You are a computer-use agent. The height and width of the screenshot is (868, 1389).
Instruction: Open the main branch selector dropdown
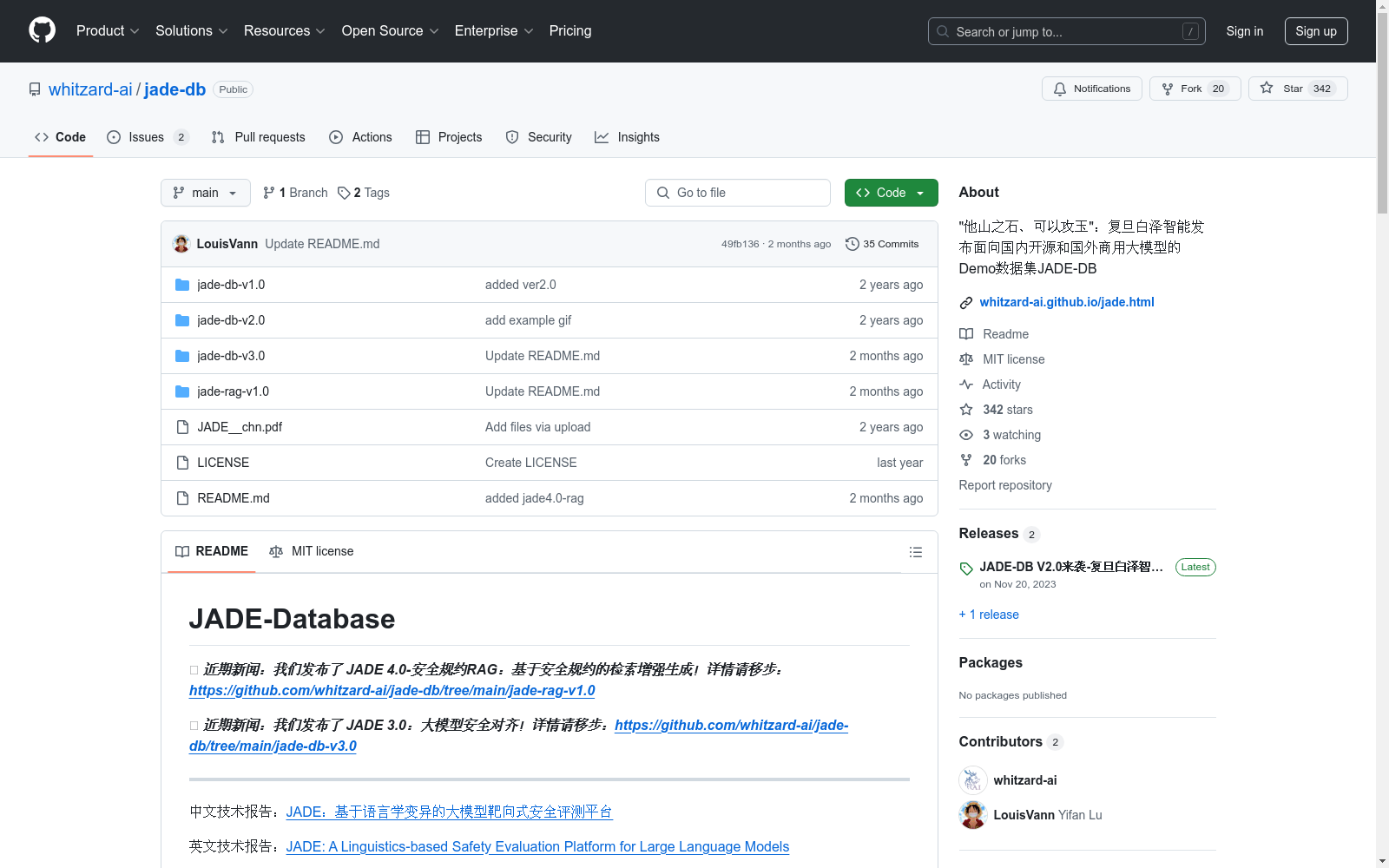(206, 193)
